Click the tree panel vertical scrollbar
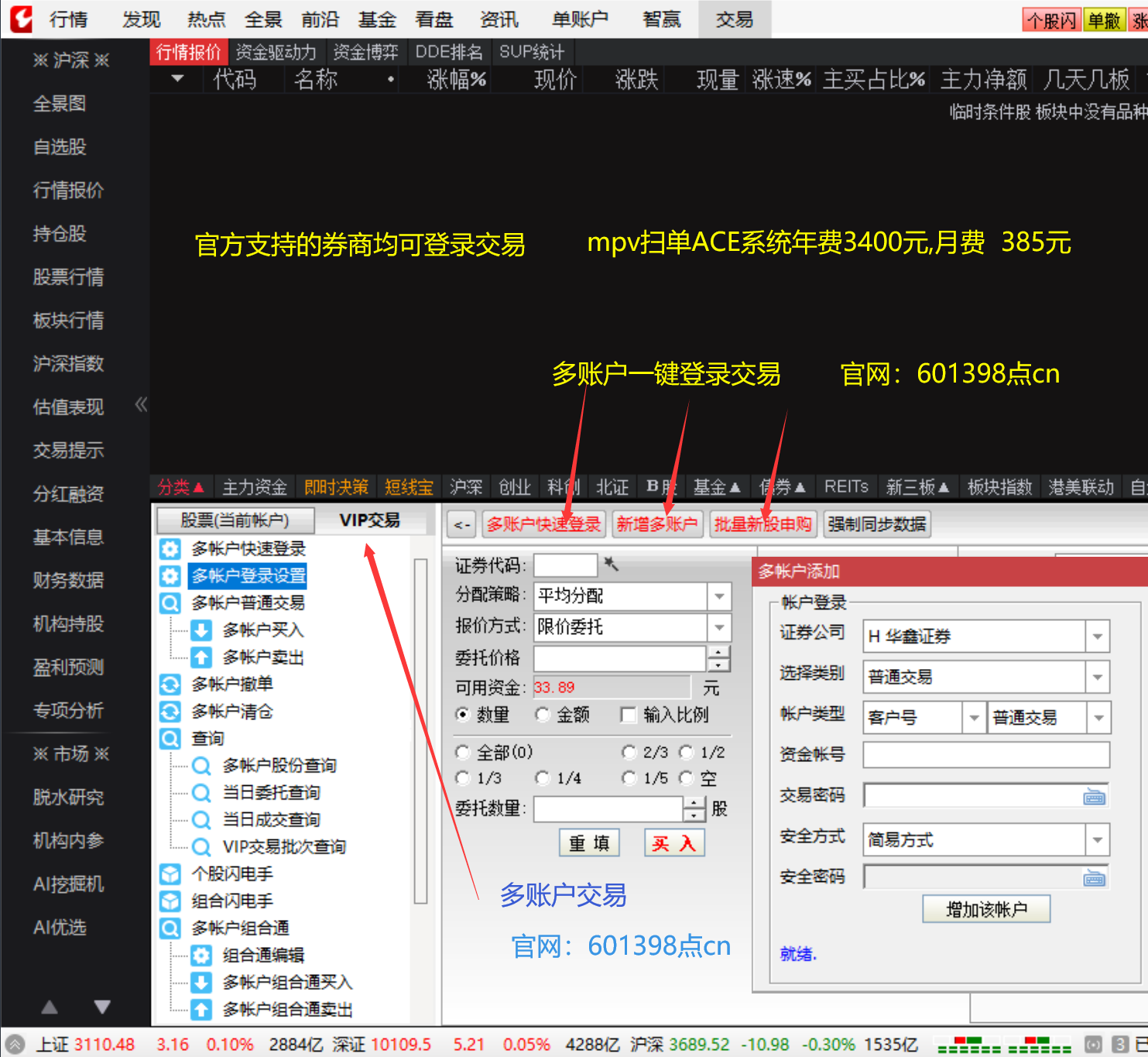 (420, 730)
